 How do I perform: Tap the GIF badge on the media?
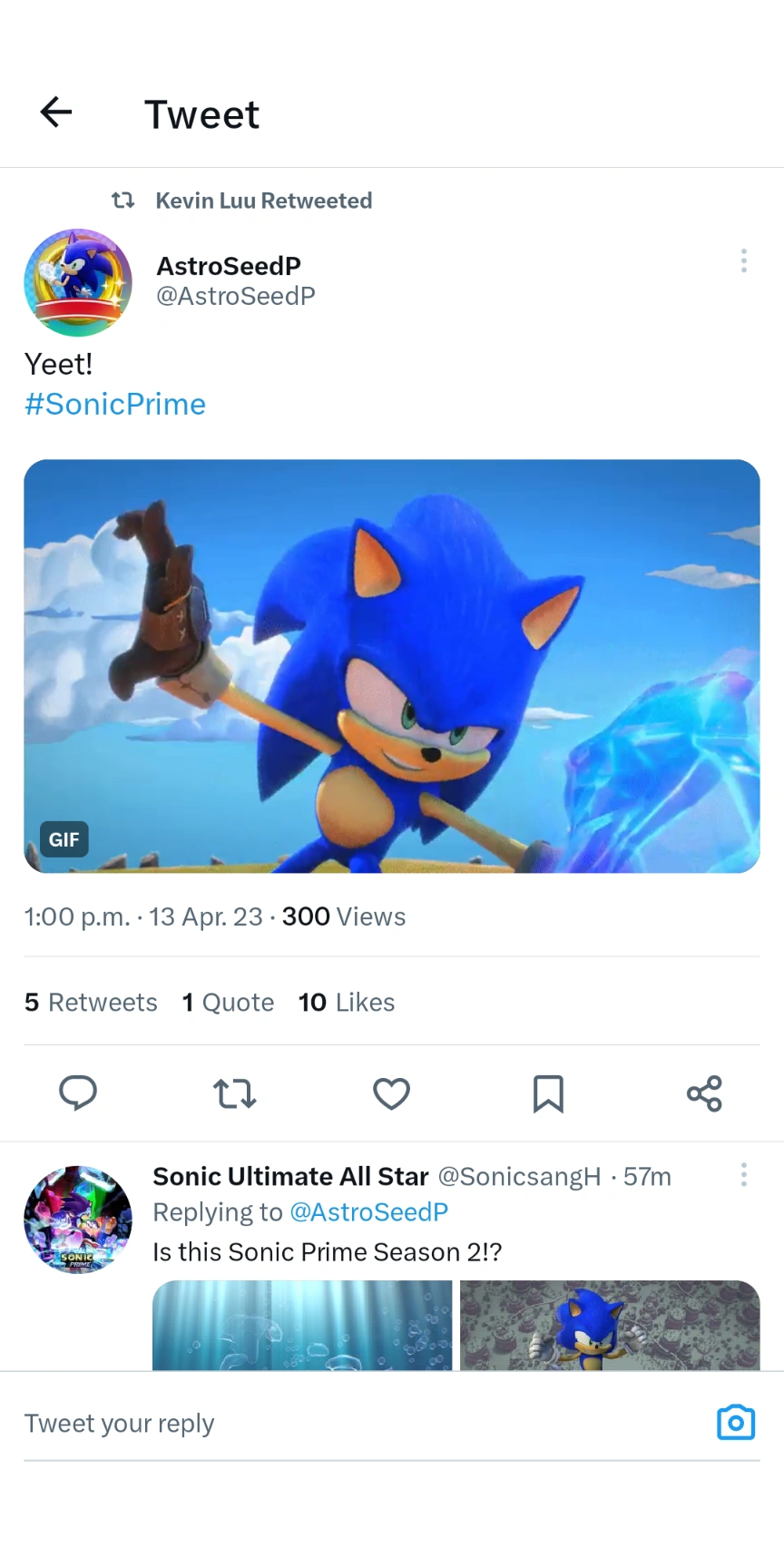(x=63, y=838)
